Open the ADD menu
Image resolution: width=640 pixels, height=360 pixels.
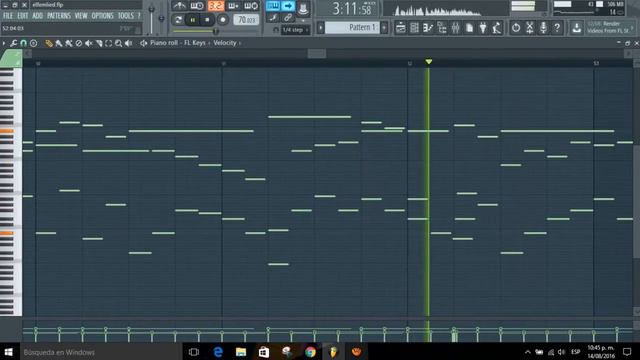pos(37,16)
